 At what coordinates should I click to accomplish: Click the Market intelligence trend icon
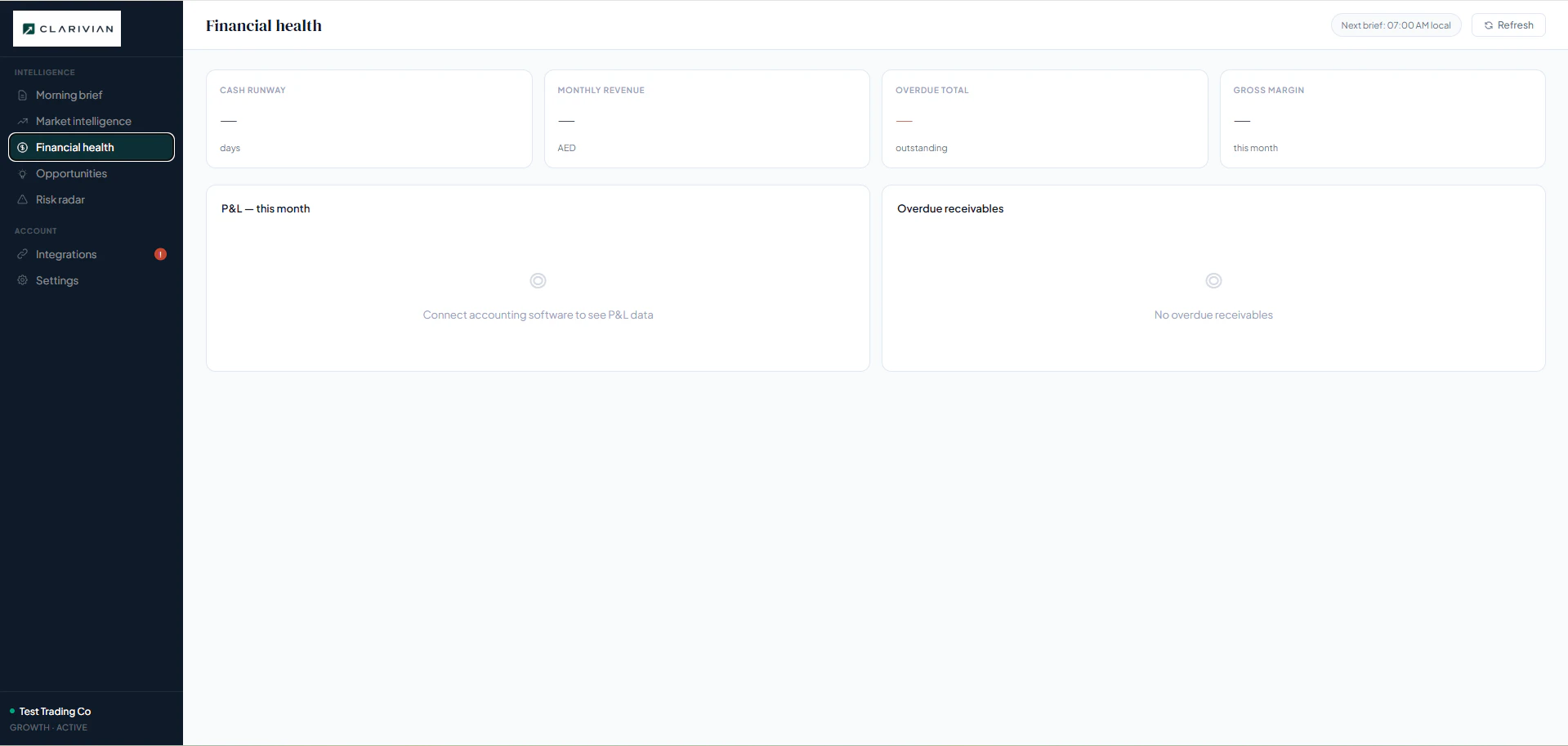click(23, 122)
